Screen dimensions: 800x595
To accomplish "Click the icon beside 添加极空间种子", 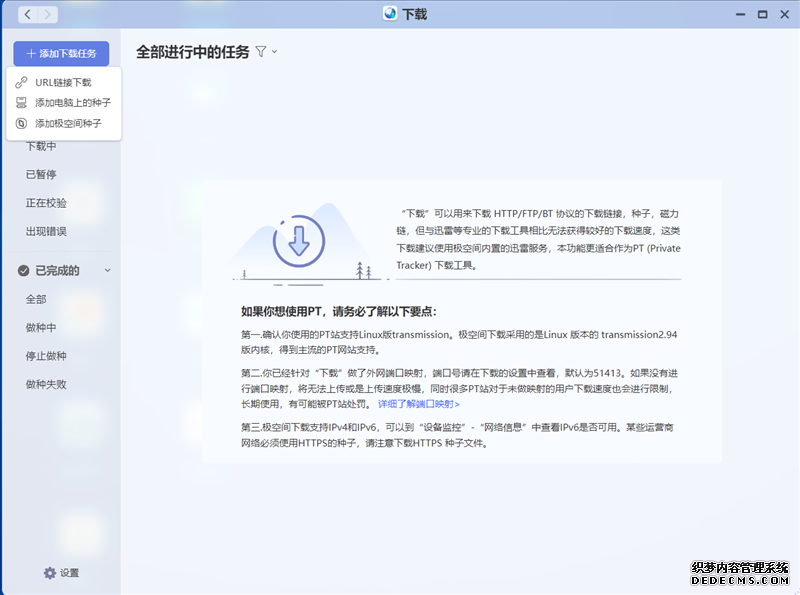I will point(22,123).
